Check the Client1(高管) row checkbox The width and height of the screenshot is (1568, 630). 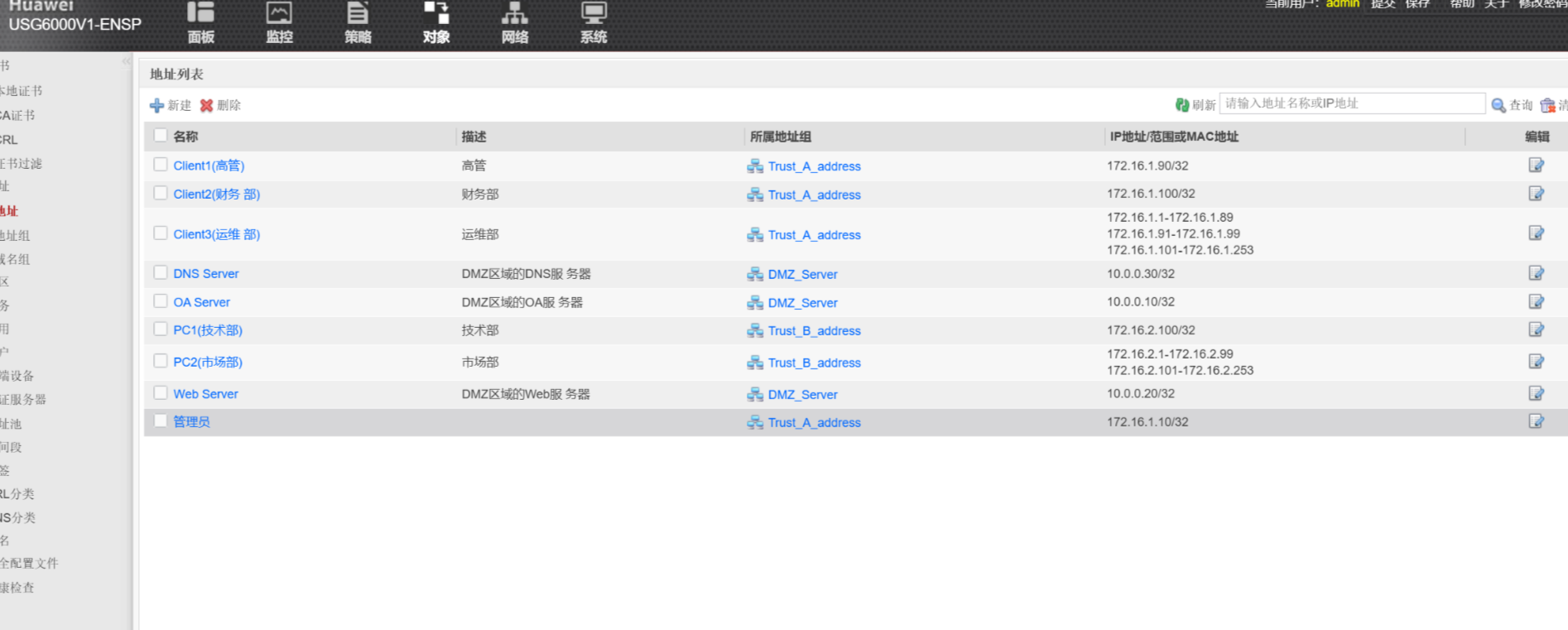click(x=161, y=165)
